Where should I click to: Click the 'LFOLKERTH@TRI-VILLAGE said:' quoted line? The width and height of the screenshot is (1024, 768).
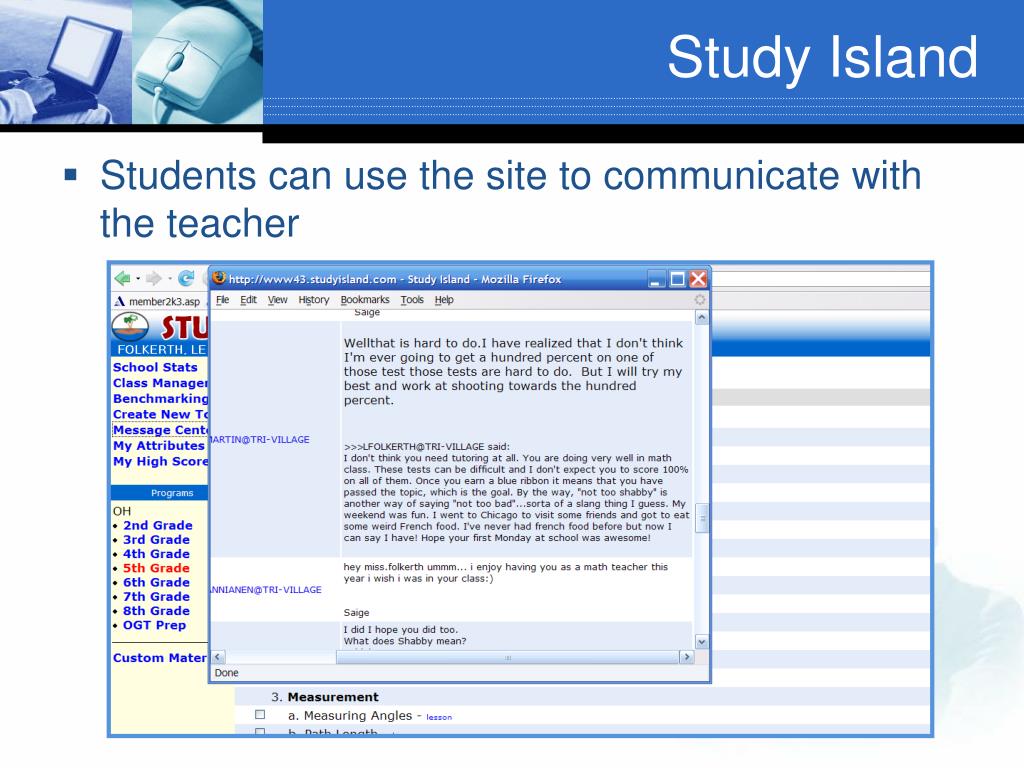(x=426, y=447)
